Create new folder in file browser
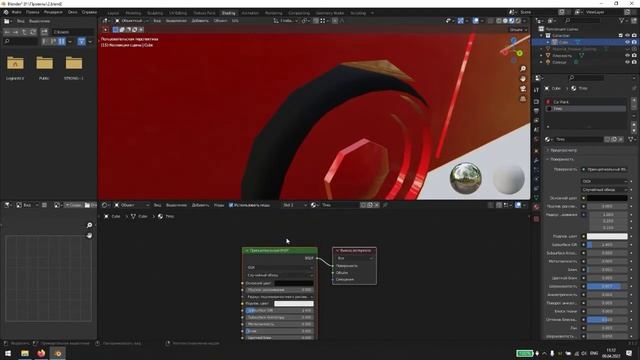 coord(44,32)
